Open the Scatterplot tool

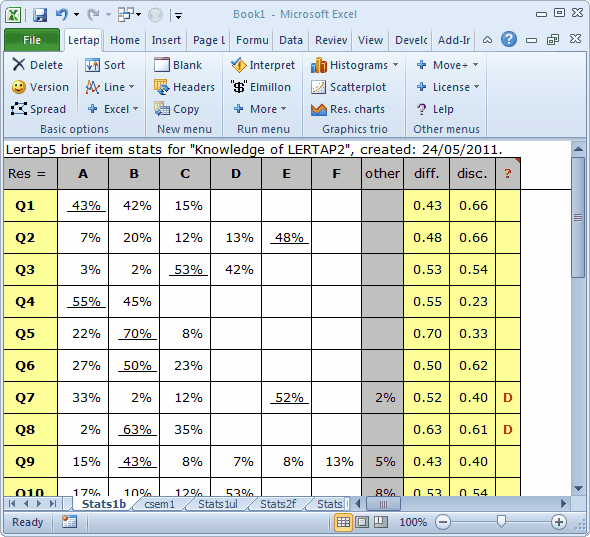coord(348,87)
